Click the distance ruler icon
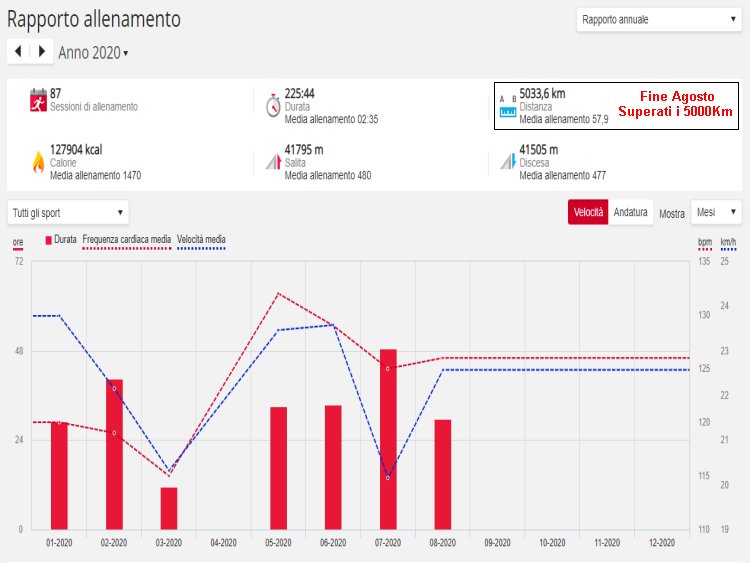The image size is (750, 563). point(507,107)
